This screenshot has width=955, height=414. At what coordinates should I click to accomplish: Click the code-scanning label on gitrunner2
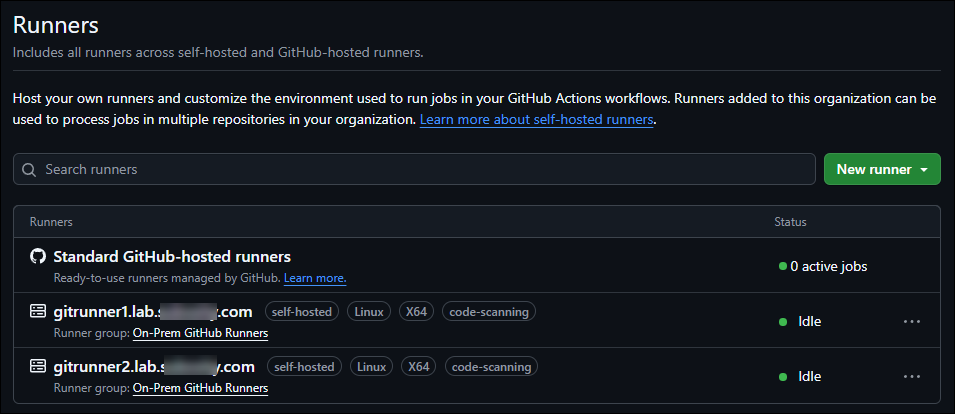tap(491, 367)
